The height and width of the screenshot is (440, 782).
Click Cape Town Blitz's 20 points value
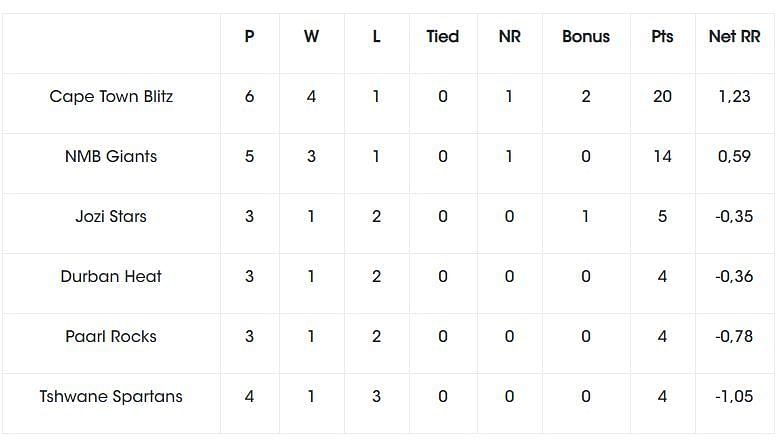662,97
